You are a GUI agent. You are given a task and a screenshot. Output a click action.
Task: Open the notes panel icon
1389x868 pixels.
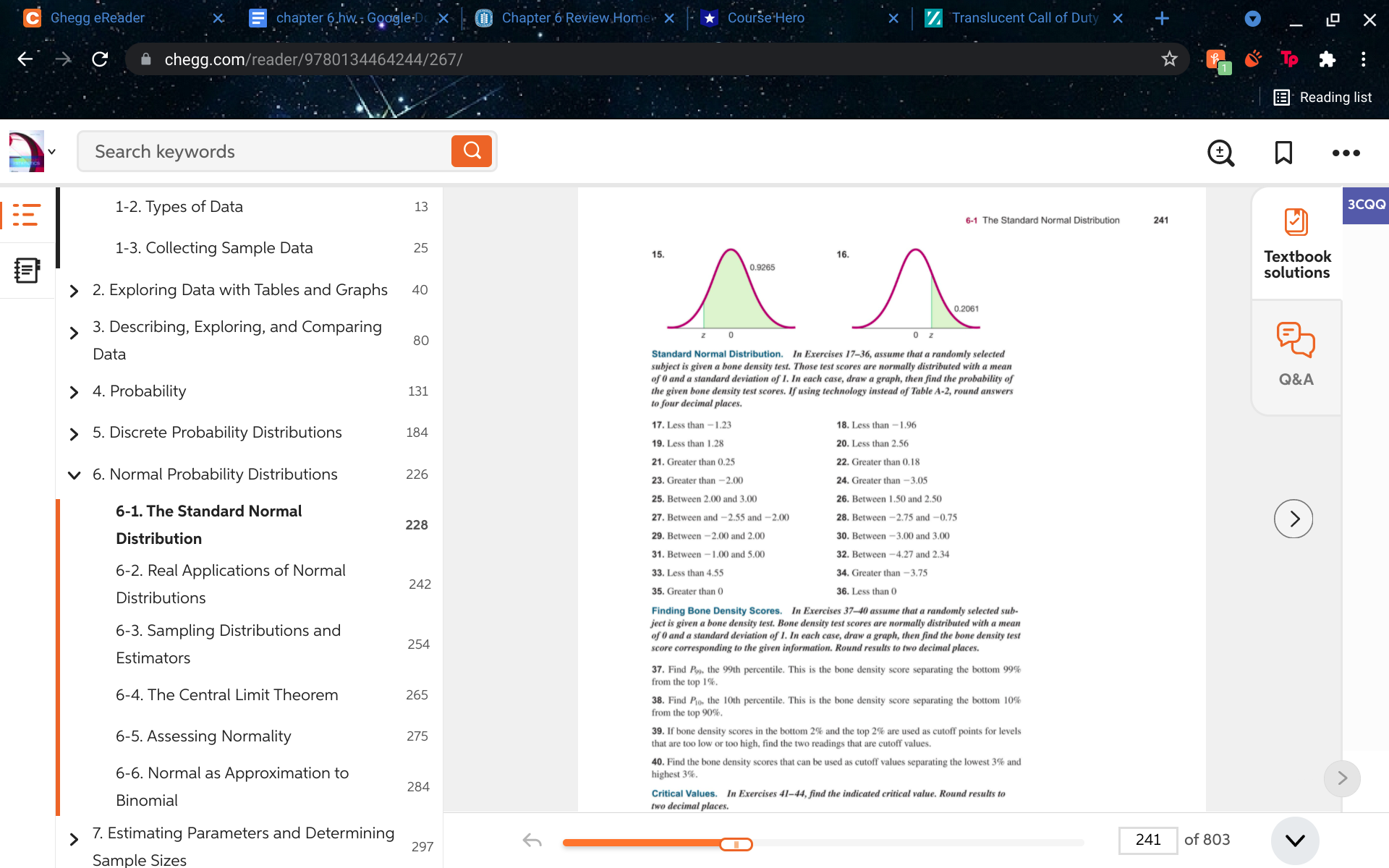(26, 271)
